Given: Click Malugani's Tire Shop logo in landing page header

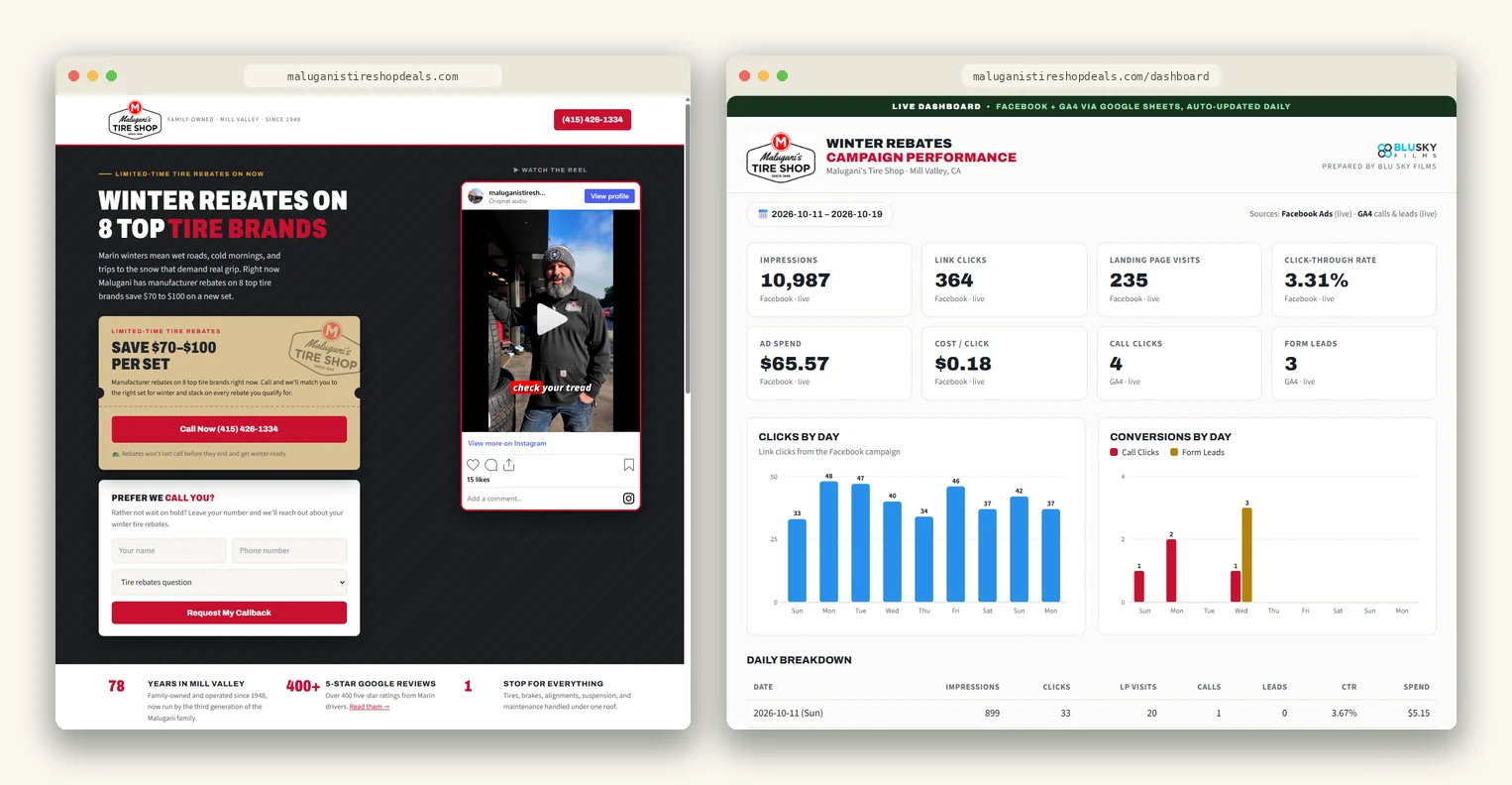Looking at the screenshot, I should click(x=135, y=120).
